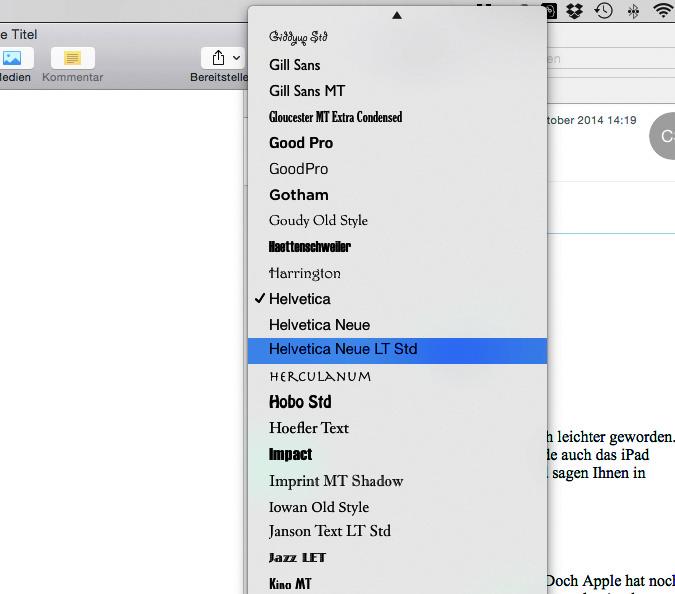Choose the light GoodPro font
Image resolution: width=675 pixels, height=594 pixels.
[397, 169]
